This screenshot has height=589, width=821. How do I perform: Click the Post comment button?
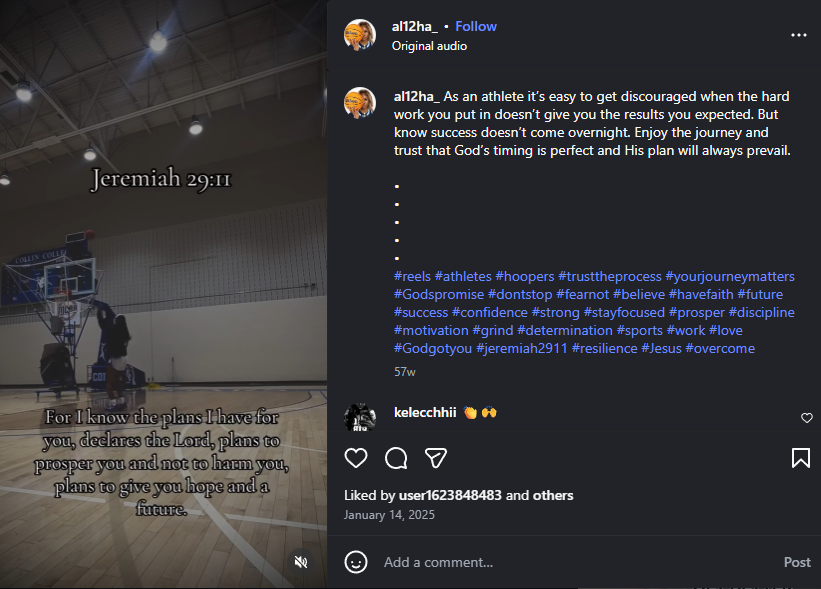pyautogui.click(x=797, y=562)
